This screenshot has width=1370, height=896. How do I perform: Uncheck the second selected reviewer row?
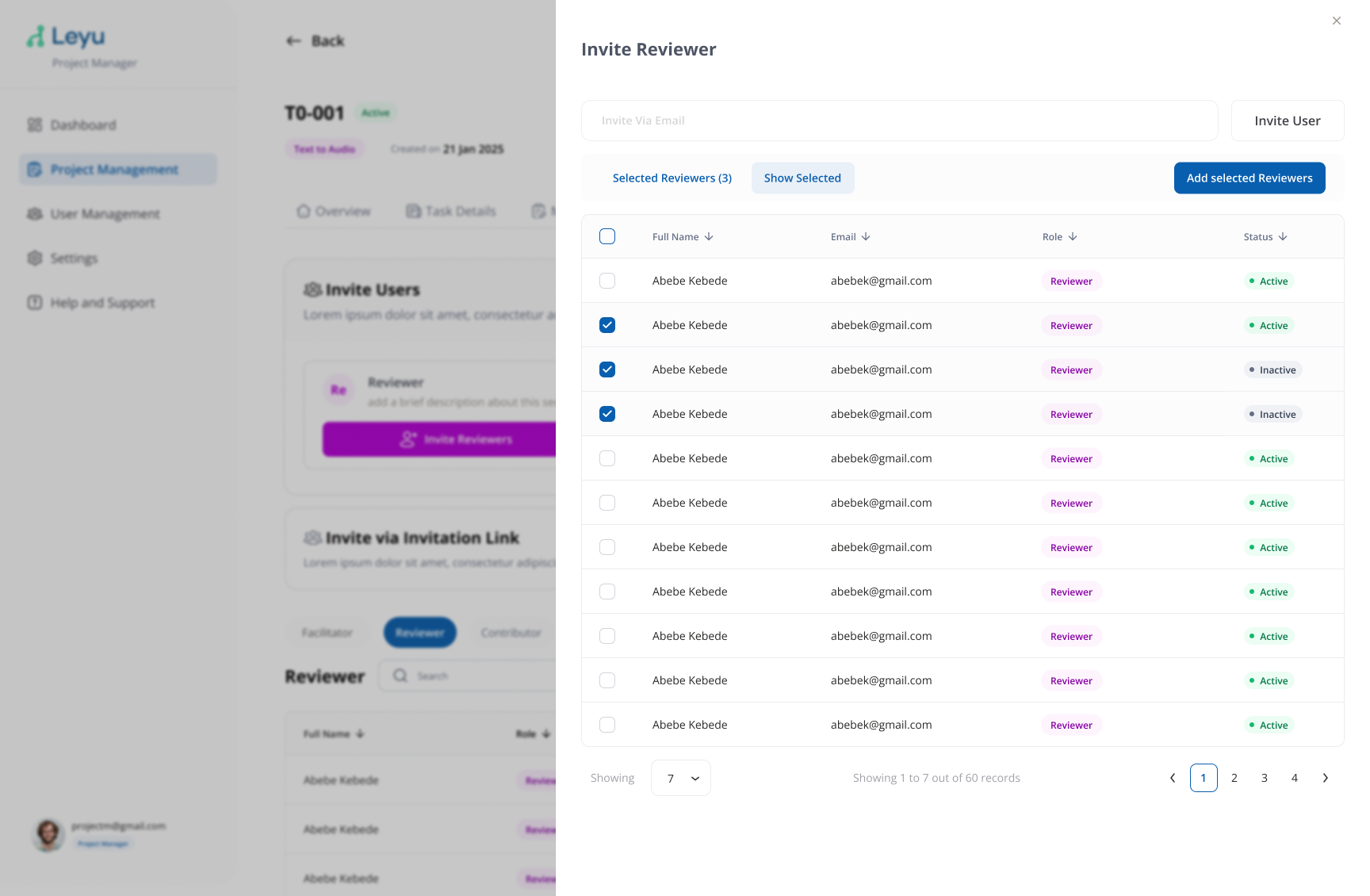607,370
